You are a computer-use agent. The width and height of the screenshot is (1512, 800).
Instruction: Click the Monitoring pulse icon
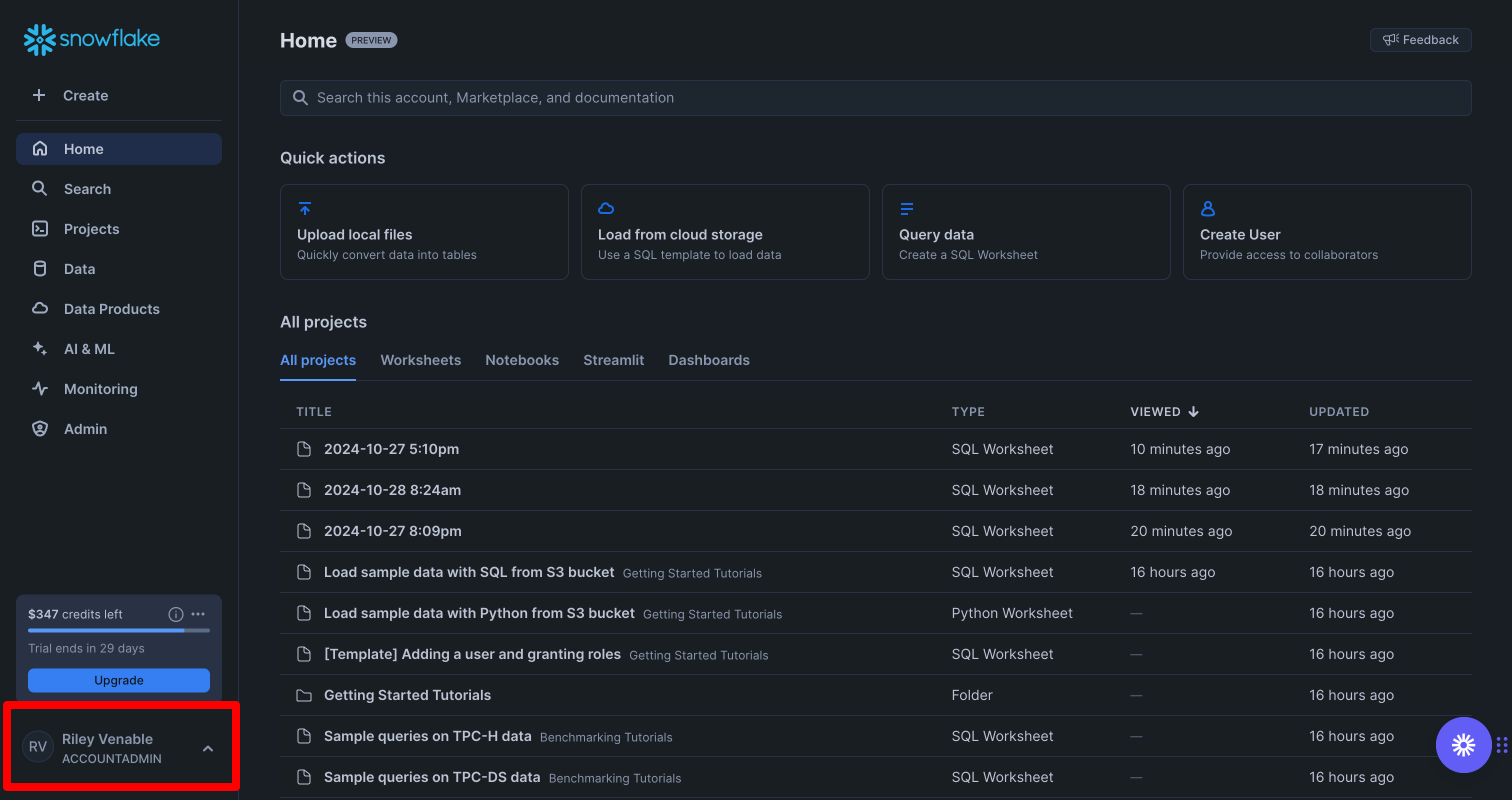coord(40,388)
